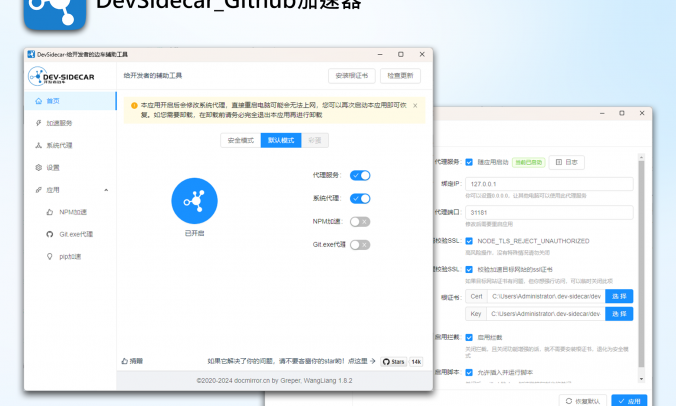Click the big blue 已开启 circle button
676x406 pixels.
click(194, 201)
